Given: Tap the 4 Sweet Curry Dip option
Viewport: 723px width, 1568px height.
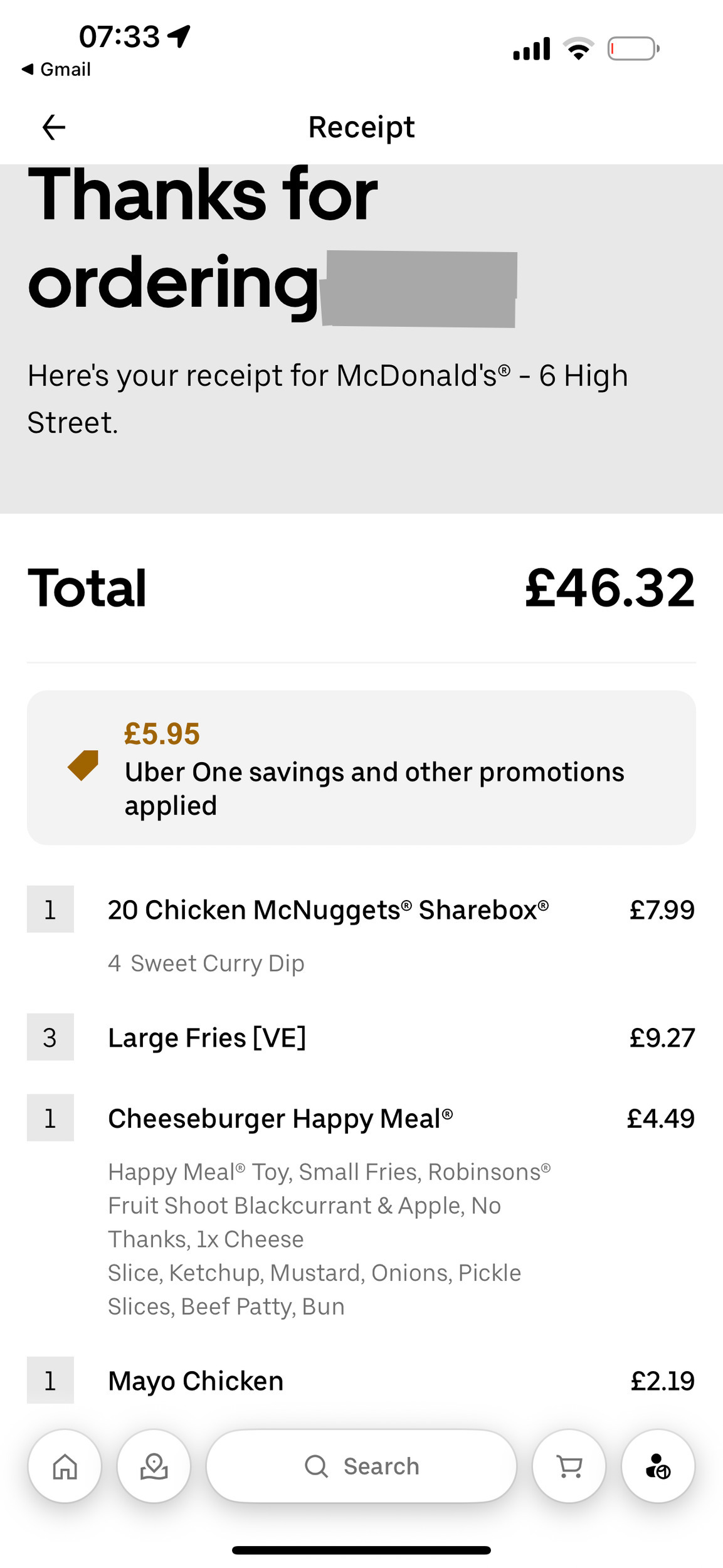Looking at the screenshot, I should [x=206, y=963].
